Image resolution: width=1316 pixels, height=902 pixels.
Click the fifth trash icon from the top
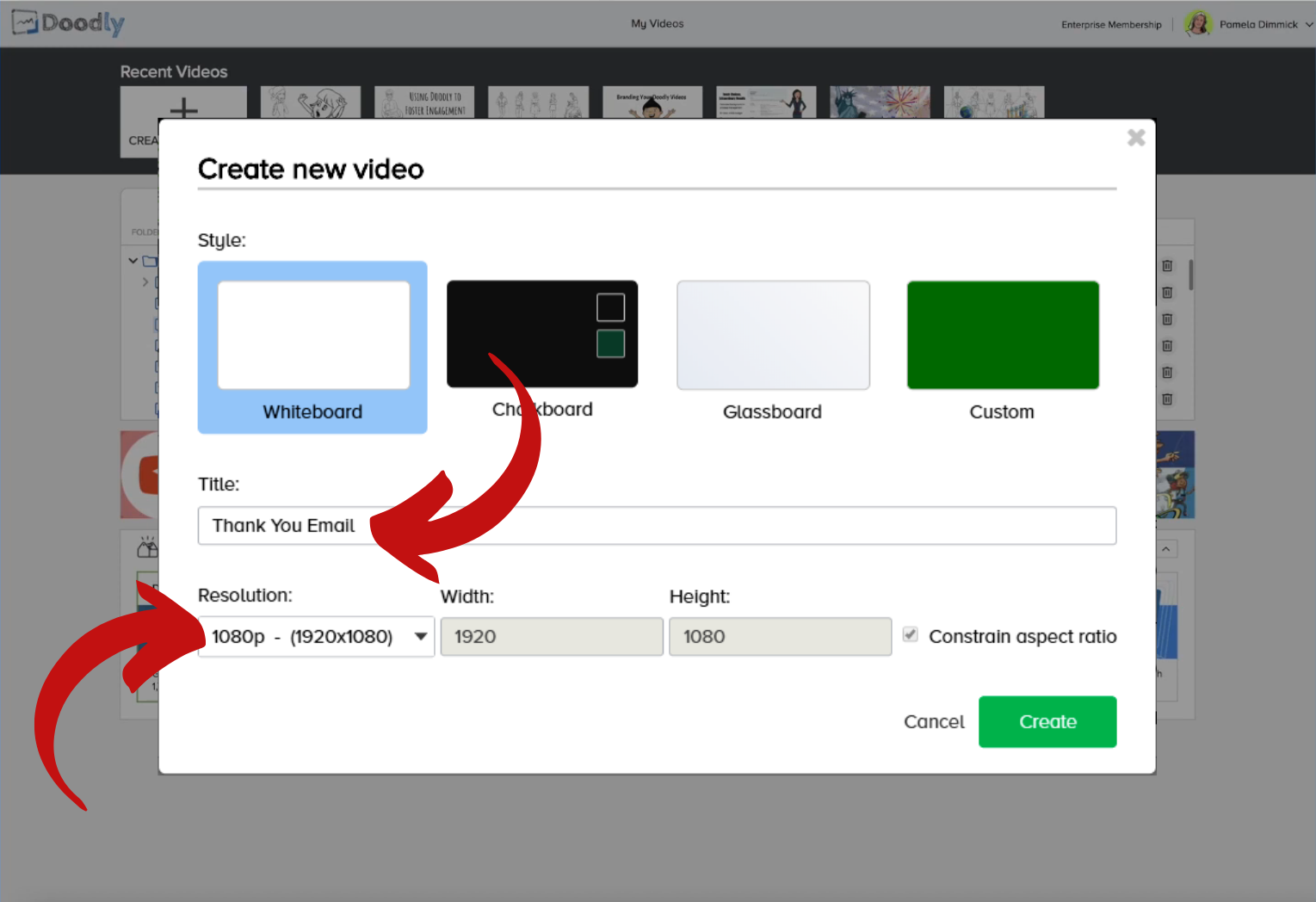click(x=1167, y=373)
